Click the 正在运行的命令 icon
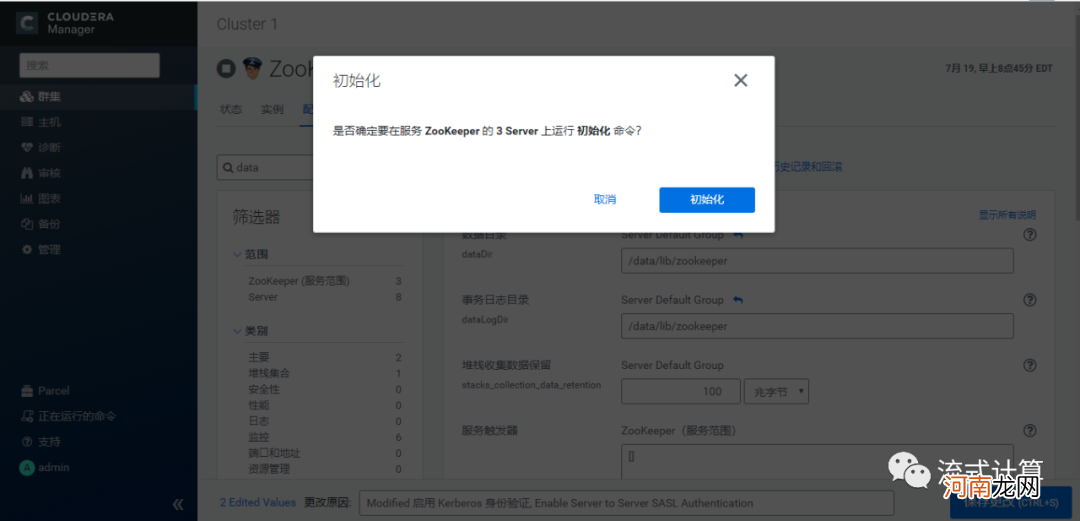This screenshot has height=521, width=1080. click(x=27, y=416)
